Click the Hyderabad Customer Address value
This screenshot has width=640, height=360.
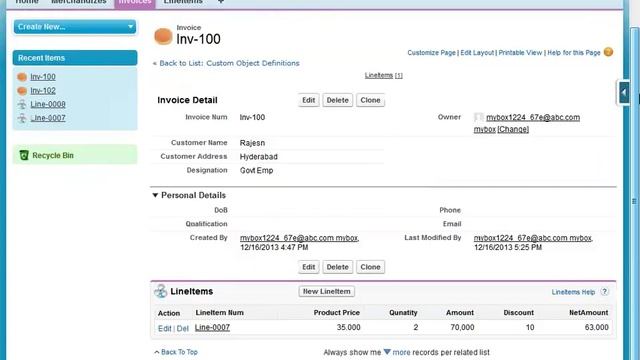pyautogui.click(x=259, y=157)
